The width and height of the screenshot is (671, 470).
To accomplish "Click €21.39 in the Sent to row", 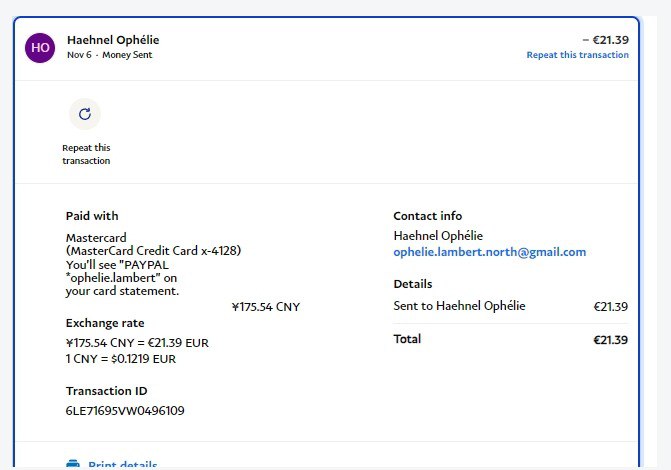I will coord(611,306).
